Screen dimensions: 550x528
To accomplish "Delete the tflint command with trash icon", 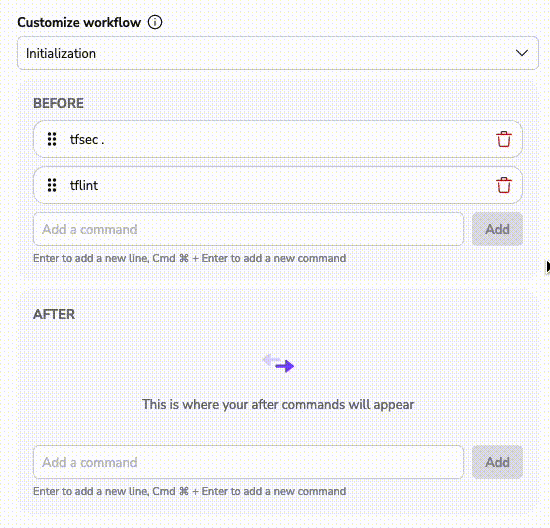I will click(x=504, y=185).
